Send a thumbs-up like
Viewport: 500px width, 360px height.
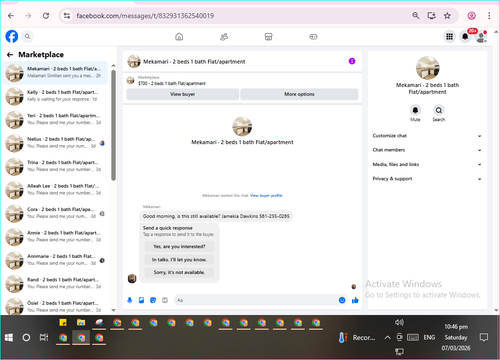(355, 300)
